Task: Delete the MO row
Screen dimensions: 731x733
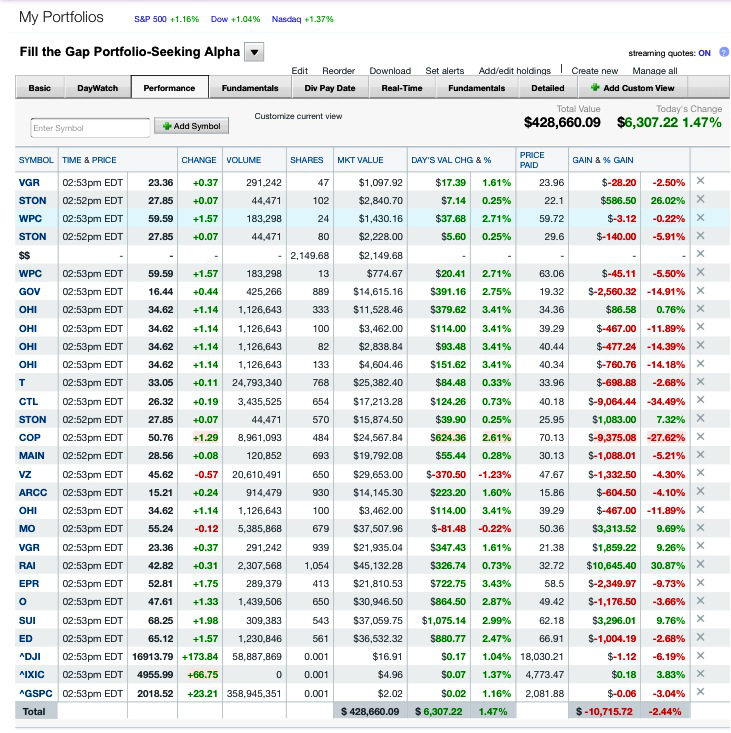Action: (x=700, y=528)
